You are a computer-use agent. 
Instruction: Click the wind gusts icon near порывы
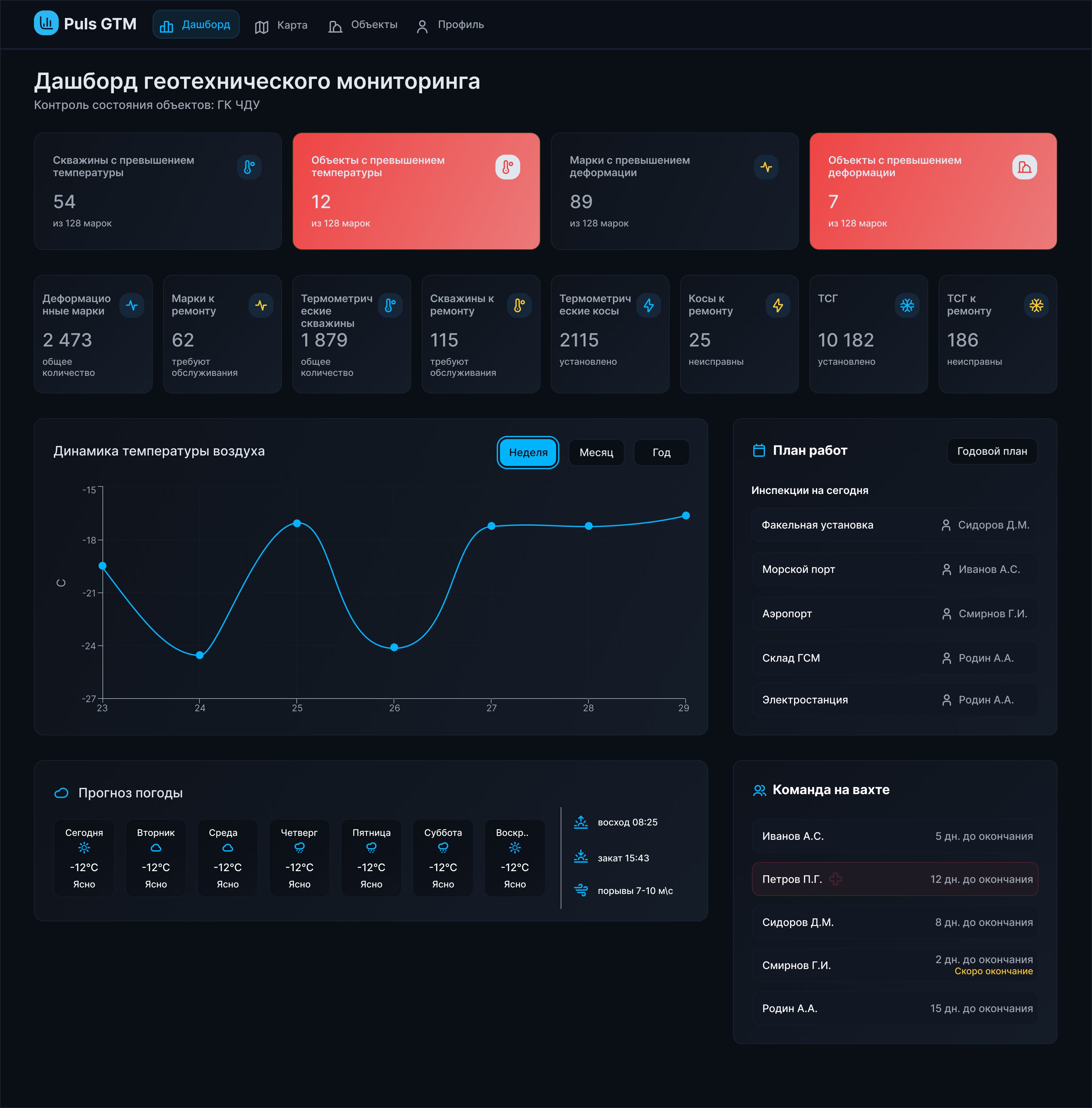(580, 890)
